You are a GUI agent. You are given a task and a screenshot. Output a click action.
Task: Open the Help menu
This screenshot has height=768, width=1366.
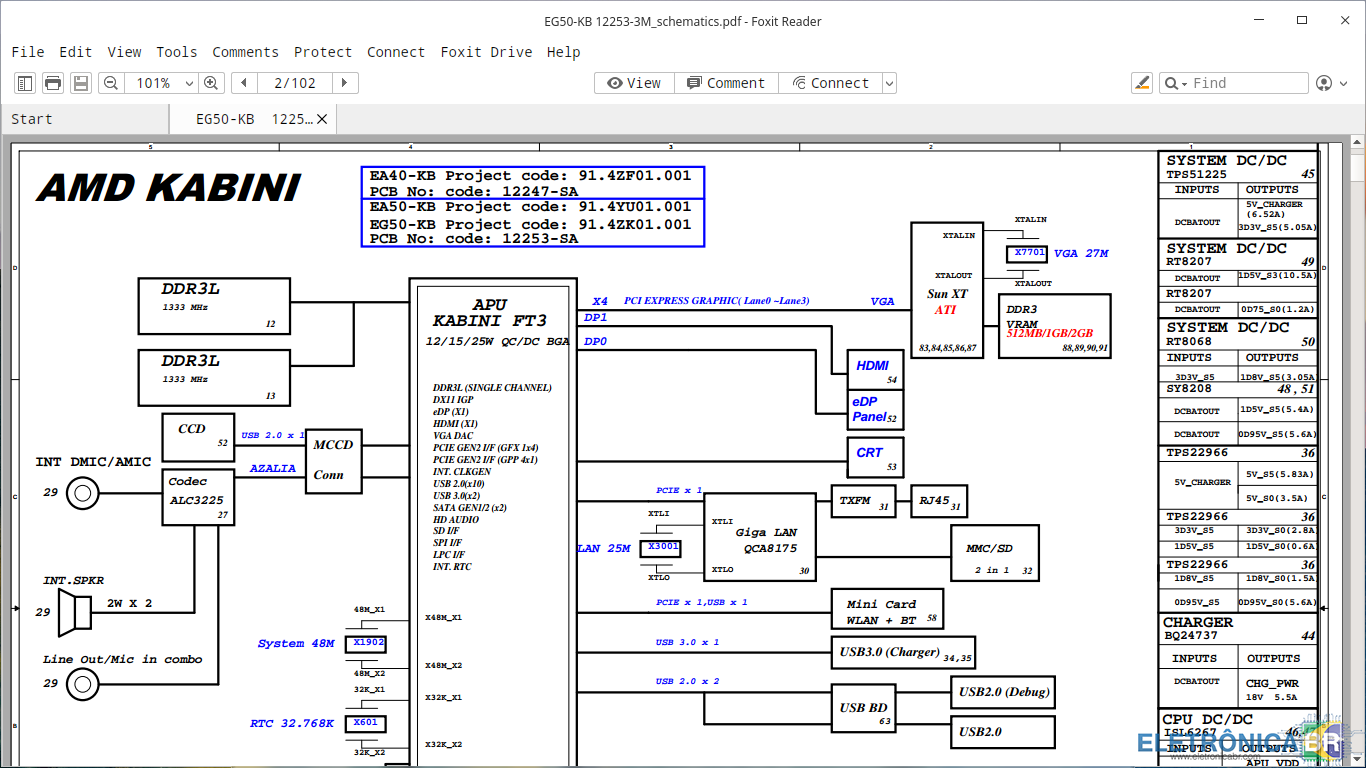point(563,52)
